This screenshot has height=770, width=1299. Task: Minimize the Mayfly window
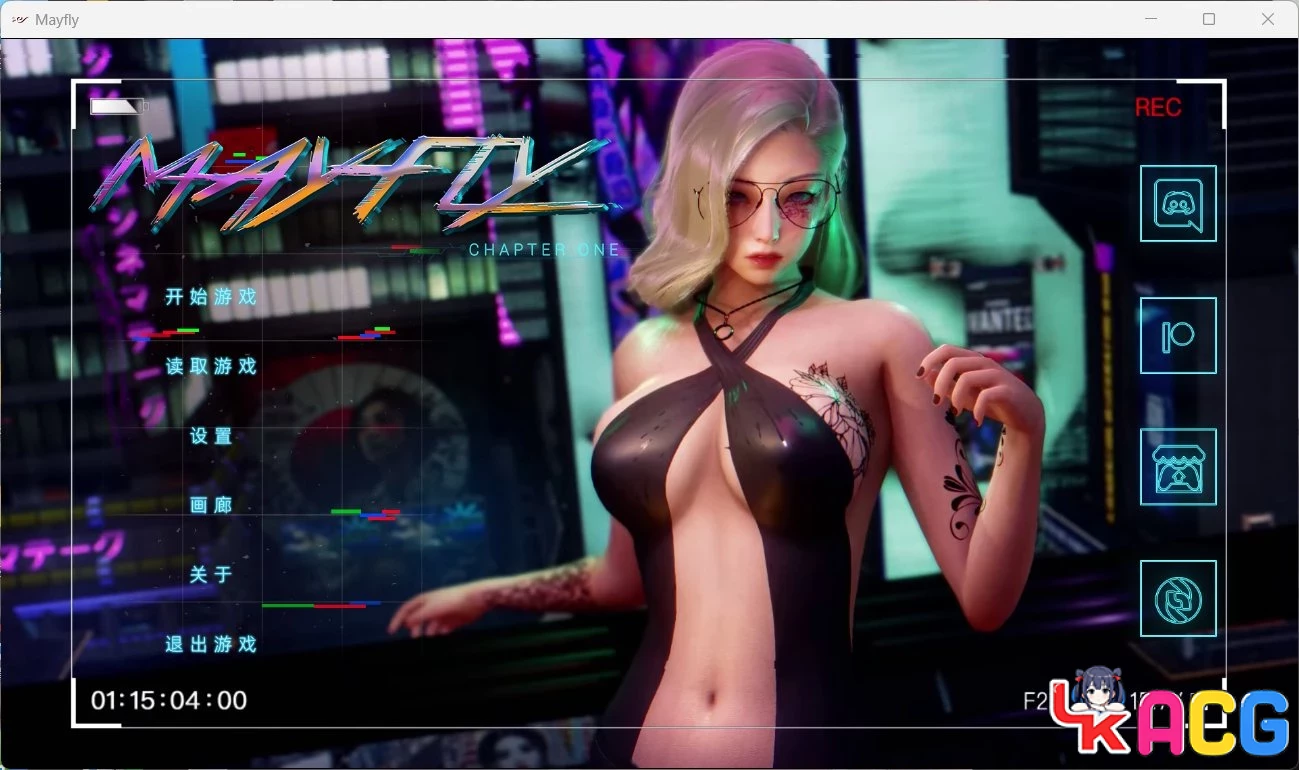pos(1152,19)
